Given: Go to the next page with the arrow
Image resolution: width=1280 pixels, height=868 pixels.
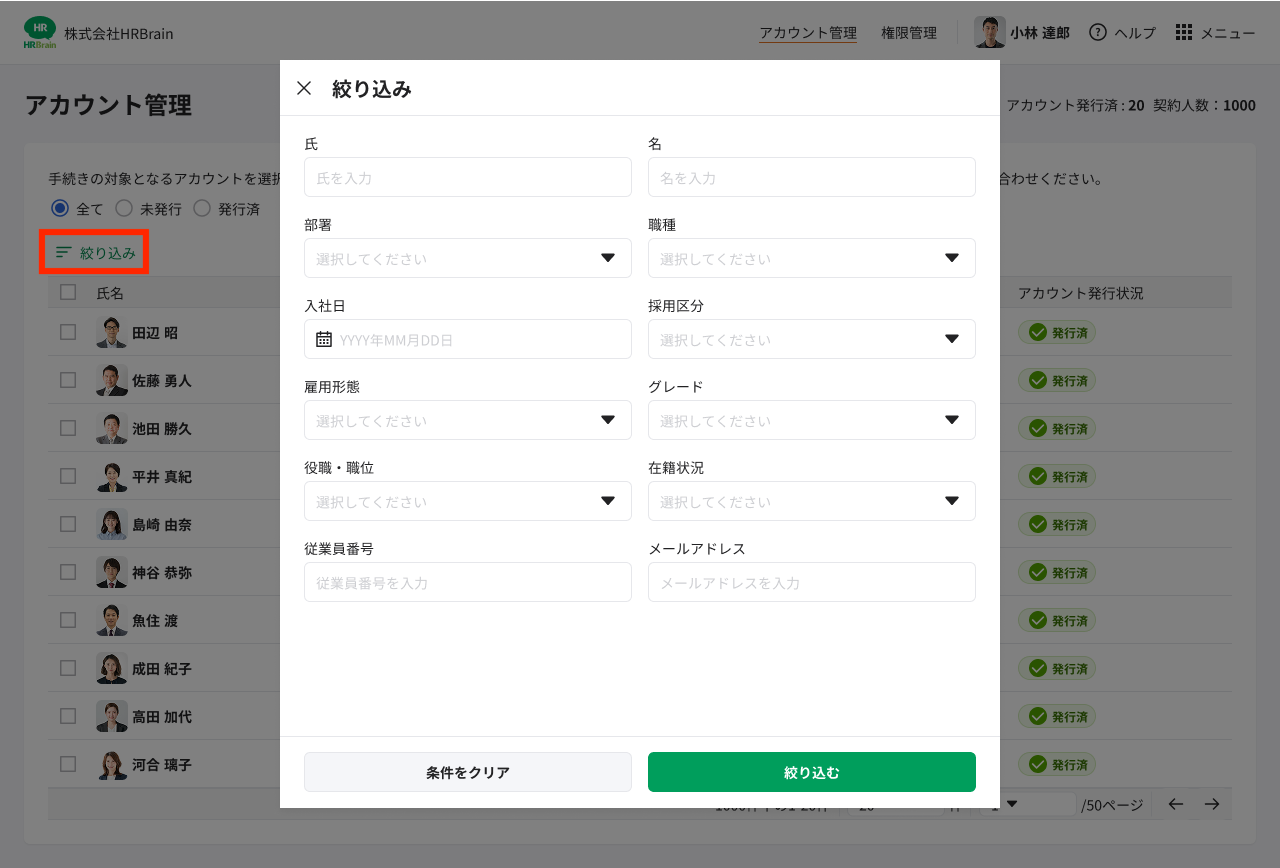Looking at the screenshot, I should (x=1212, y=803).
